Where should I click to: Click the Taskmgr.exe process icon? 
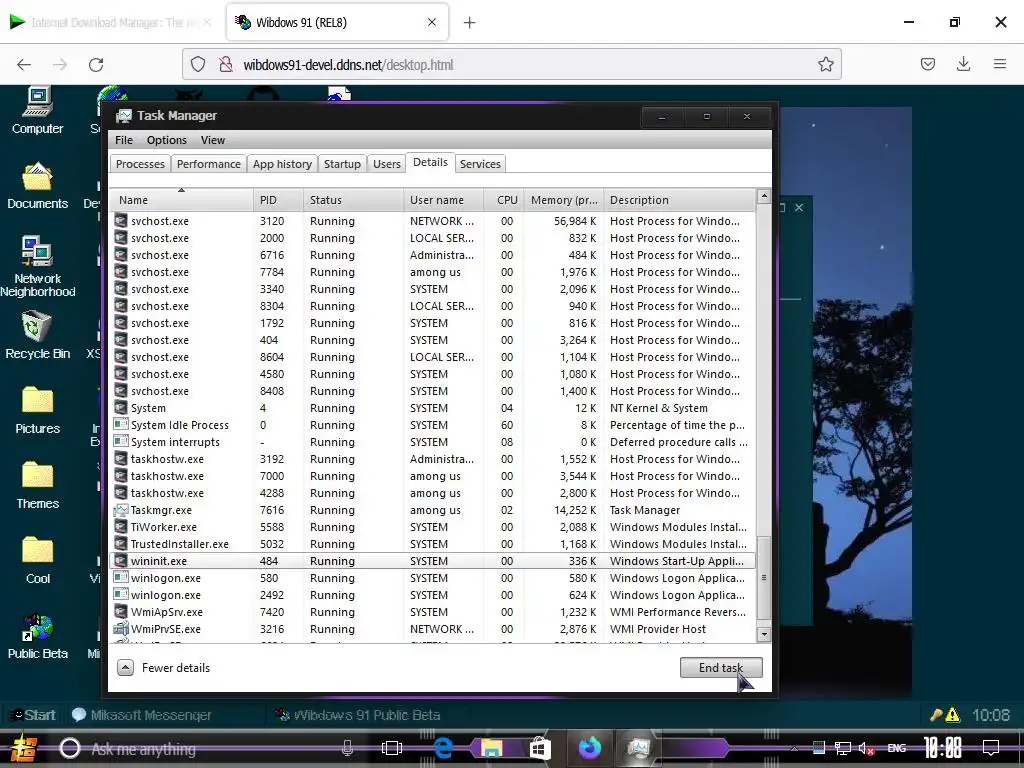click(x=120, y=510)
